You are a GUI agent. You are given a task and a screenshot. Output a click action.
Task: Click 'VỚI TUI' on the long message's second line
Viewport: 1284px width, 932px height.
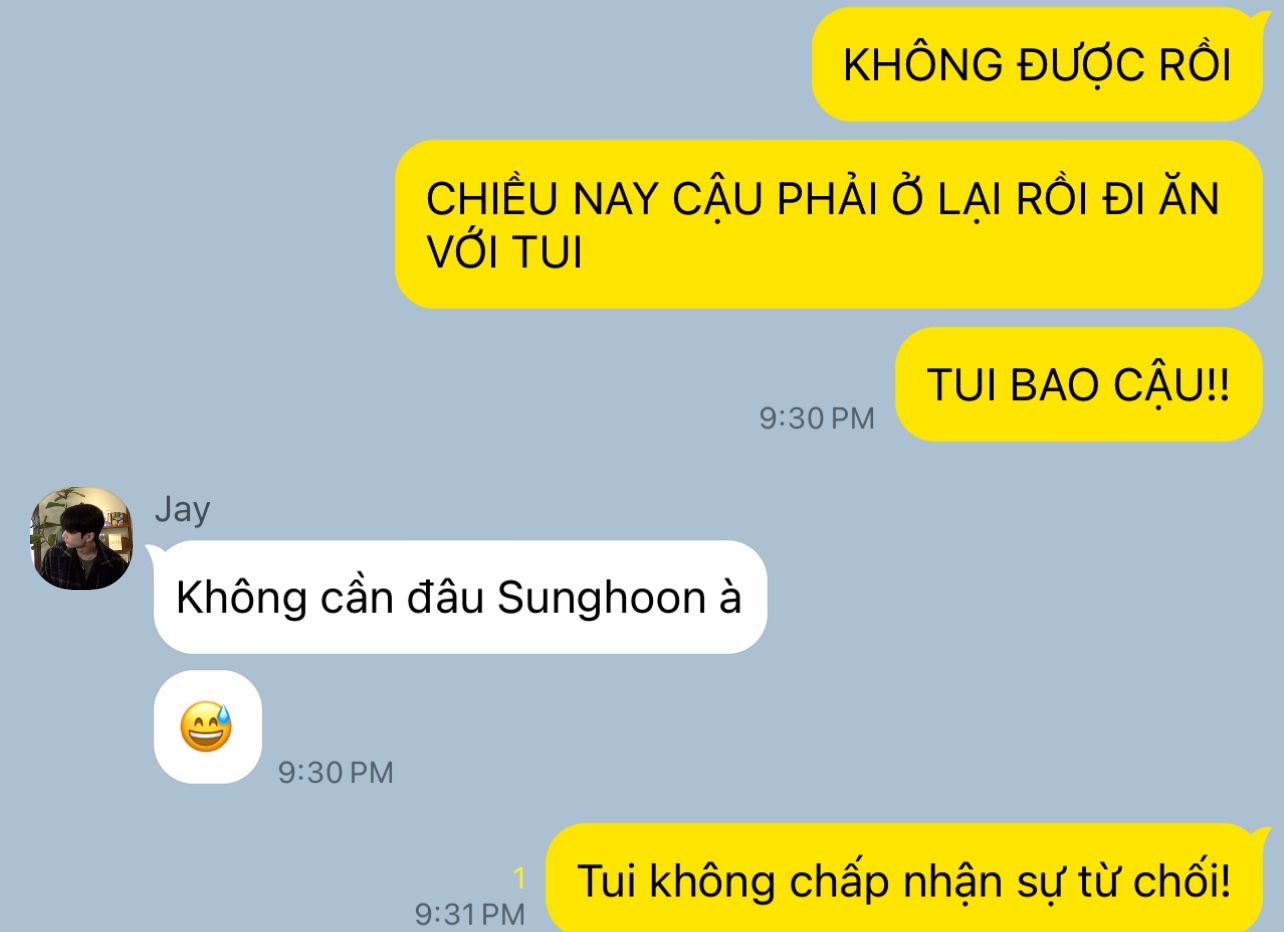tap(504, 254)
